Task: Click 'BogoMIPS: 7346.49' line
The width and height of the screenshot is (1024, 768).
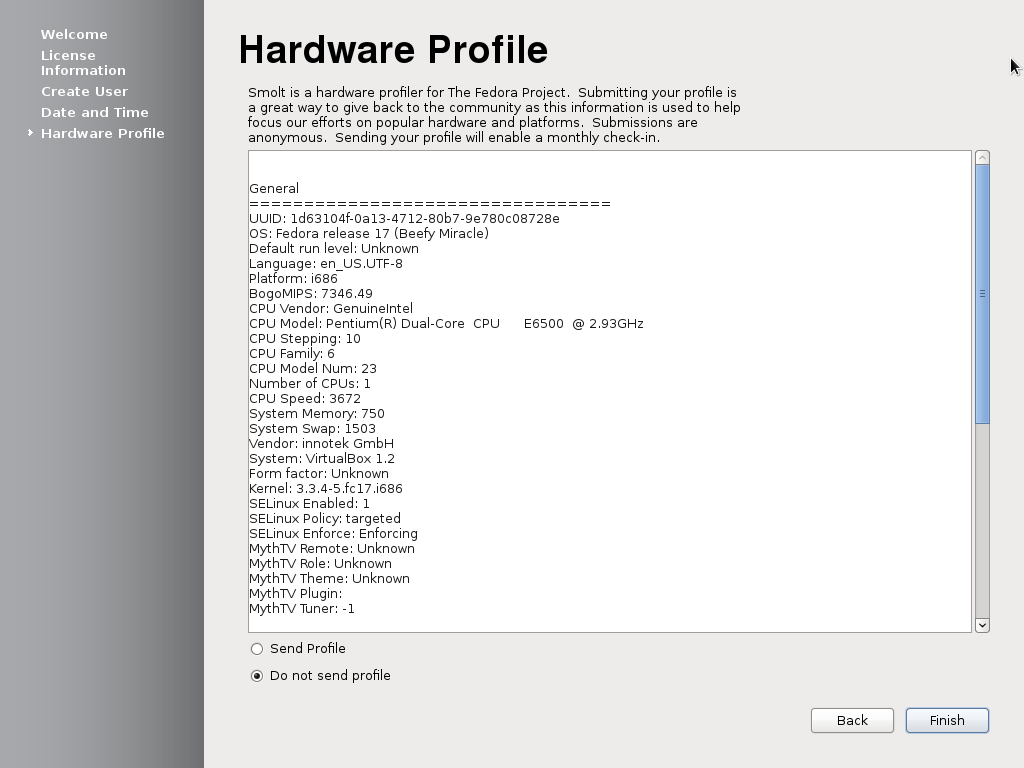Action: point(311,294)
